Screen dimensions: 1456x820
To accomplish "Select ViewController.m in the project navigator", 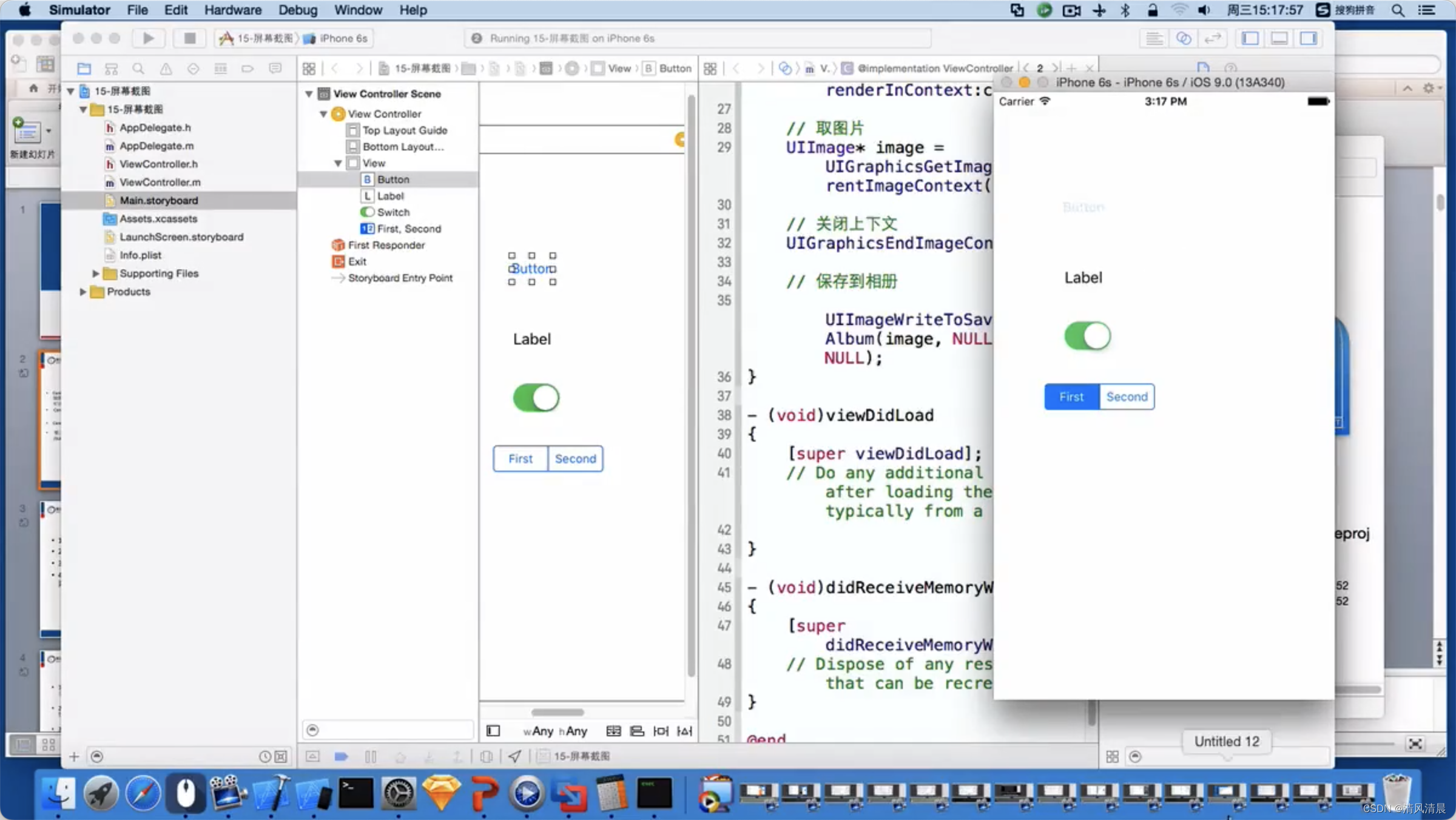I will point(160,182).
